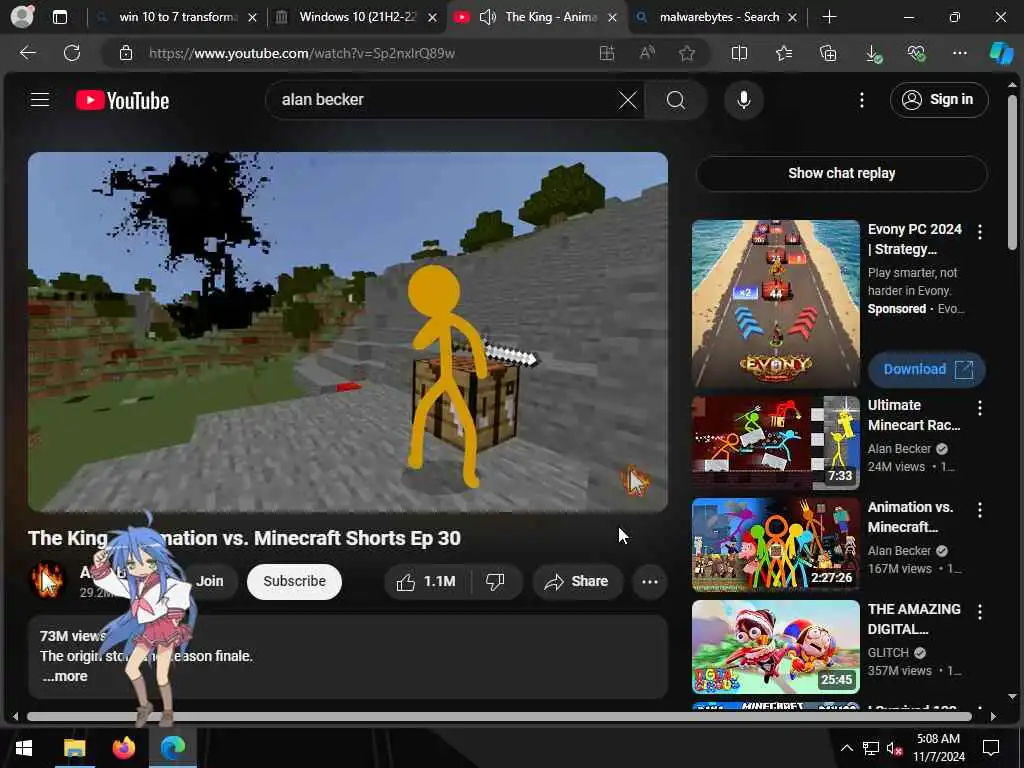The height and width of the screenshot is (768, 1024).
Task: Open the notification center
Action: click(991, 748)
